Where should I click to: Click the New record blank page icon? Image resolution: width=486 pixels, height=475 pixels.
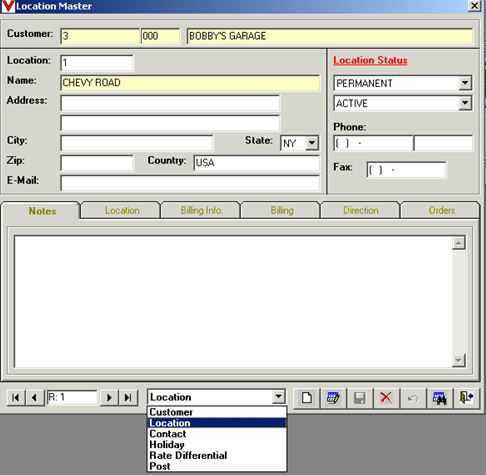tap(306, 398)
